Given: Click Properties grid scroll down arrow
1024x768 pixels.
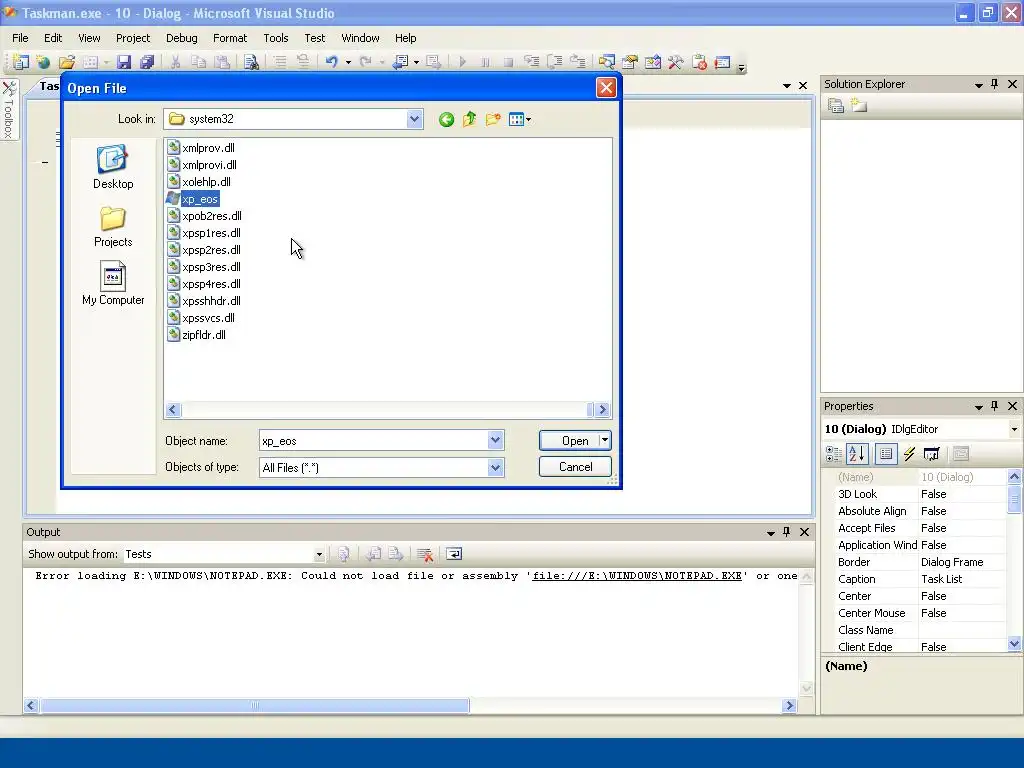Looking at the screenshot, I should pos(1014,643).
